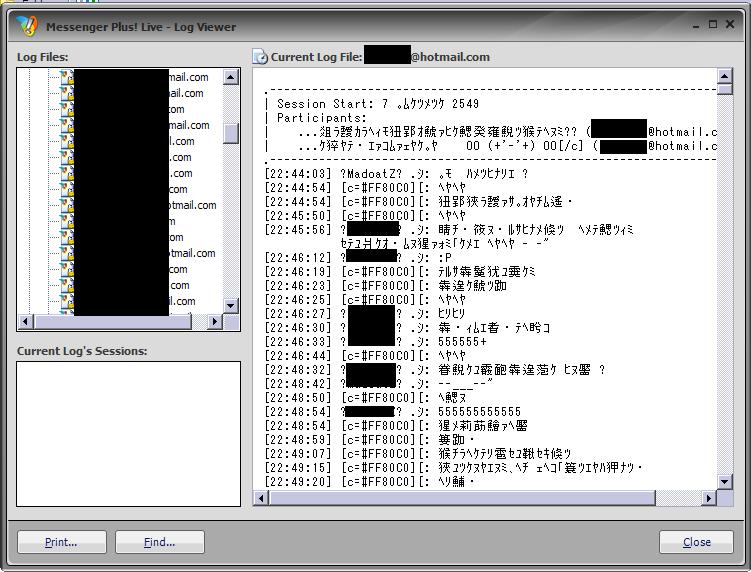Image resolution: width=751 pixels, height=572 pixels.
Task: Minimize the Log Viewer window
Action: (695, 24)
